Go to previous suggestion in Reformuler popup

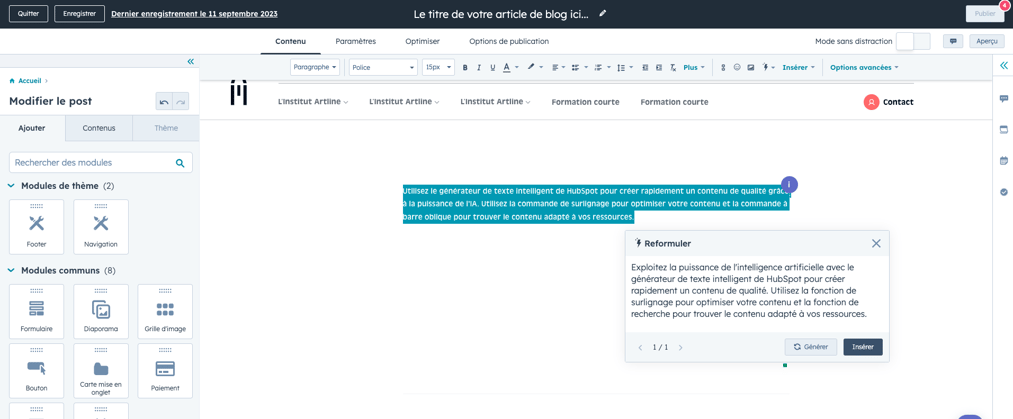pyautogui.click(x=640, y=347)
